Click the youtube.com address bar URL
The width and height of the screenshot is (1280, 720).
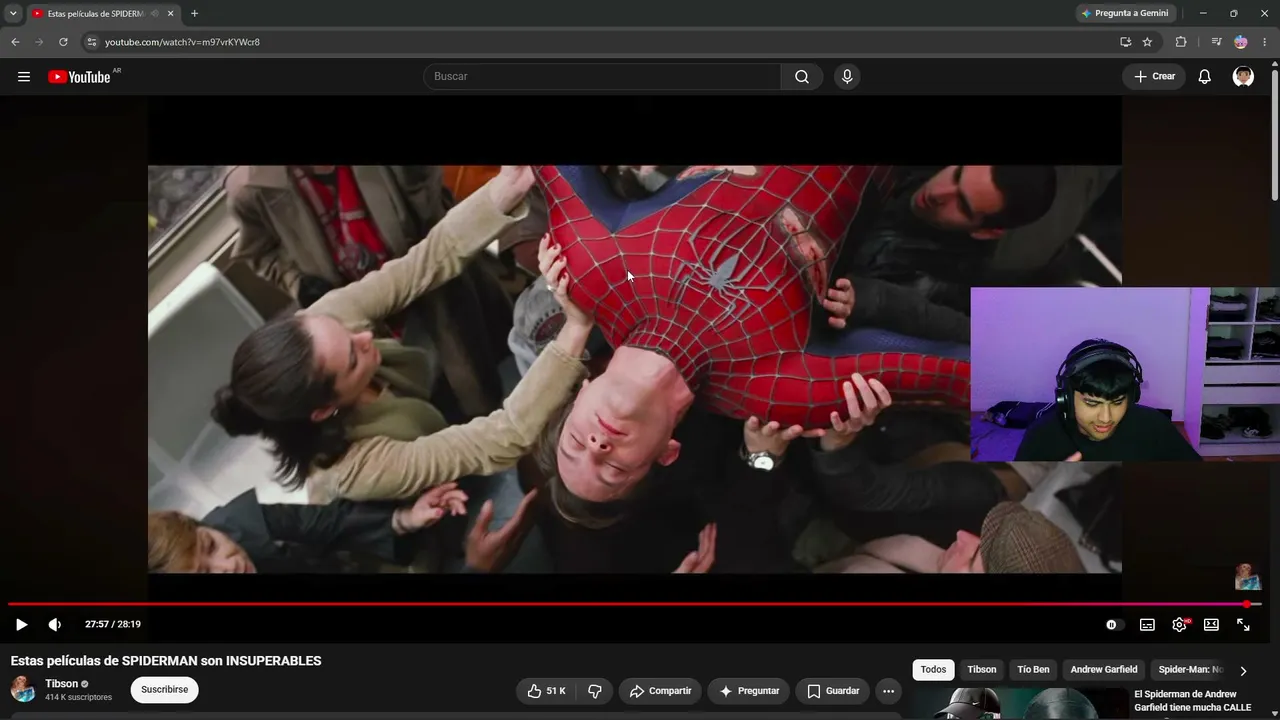(182, 42)
